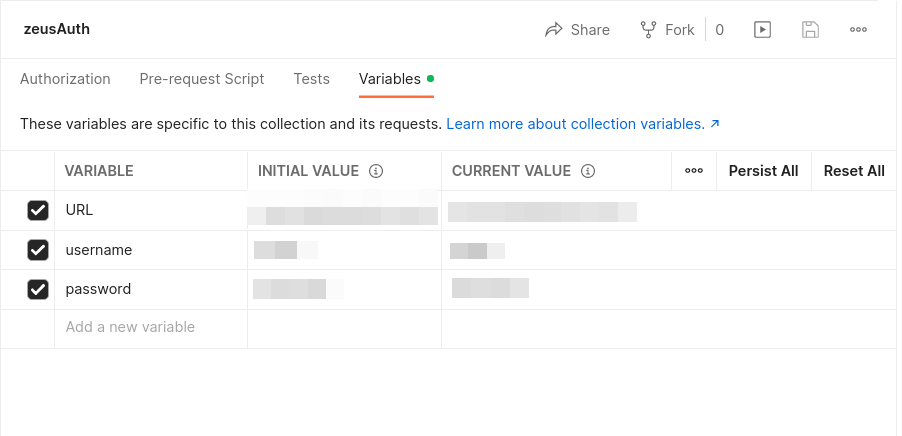The width and height of the screenshot is (902, 436).
Task: Open Learn more about collection variables link
Action: tap(582, 124)
